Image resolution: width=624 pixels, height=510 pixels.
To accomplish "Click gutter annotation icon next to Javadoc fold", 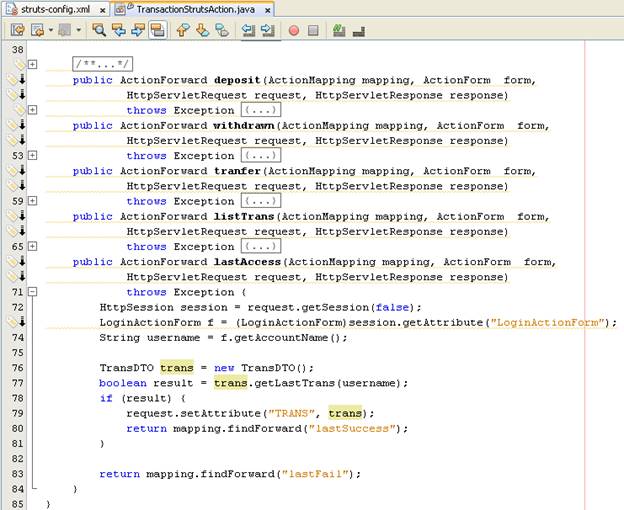I will [20, 64].
